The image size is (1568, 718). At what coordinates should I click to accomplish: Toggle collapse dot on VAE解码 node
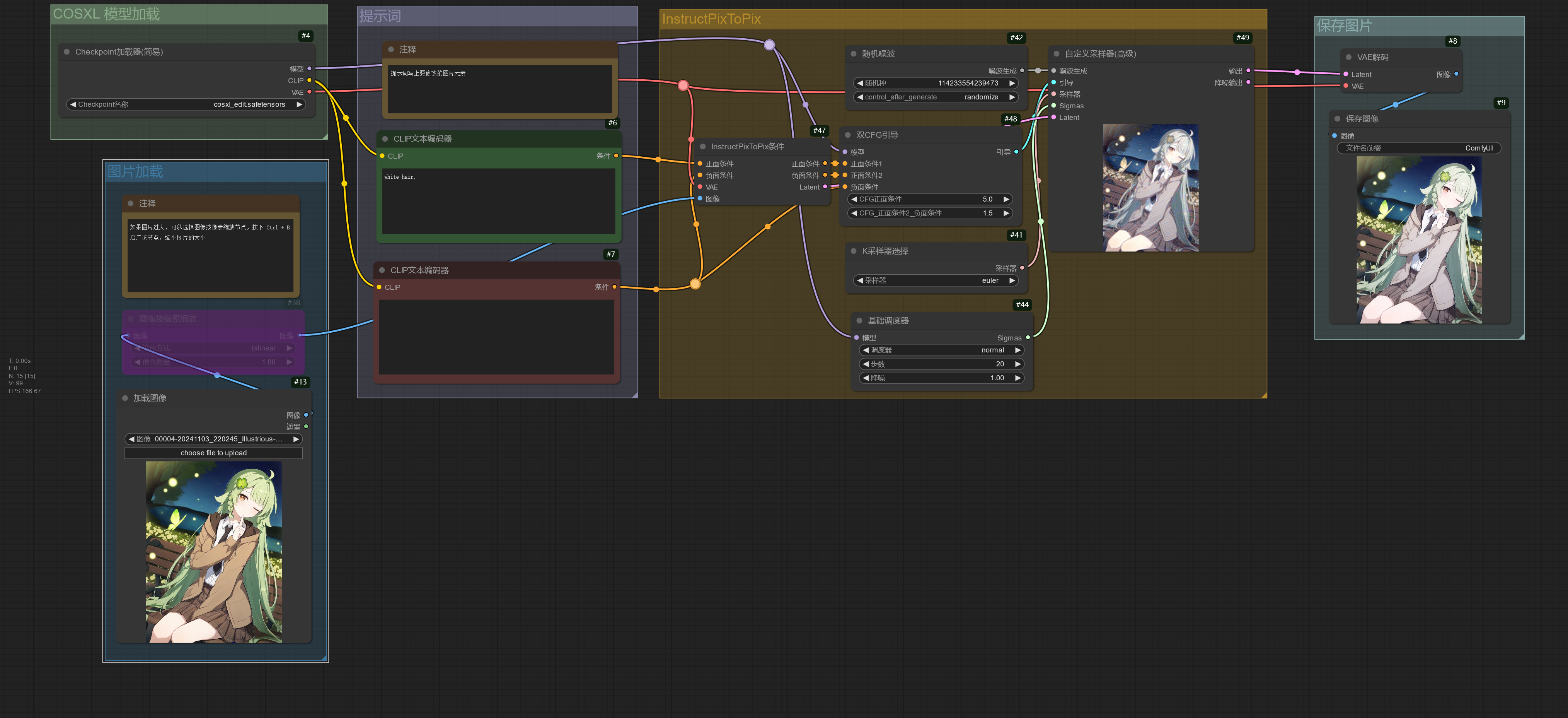[x=1349, y=57]
